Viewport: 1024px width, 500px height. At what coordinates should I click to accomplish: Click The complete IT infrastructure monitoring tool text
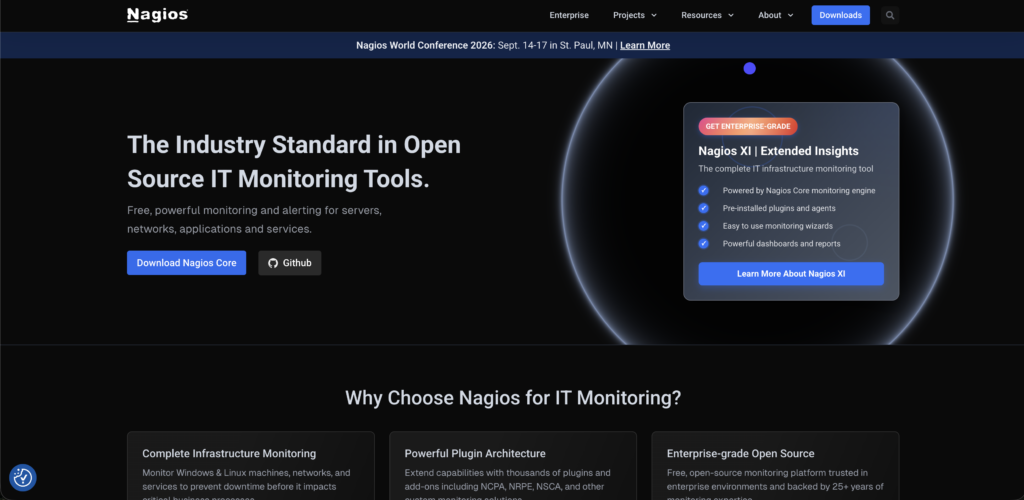coord(786,168)
